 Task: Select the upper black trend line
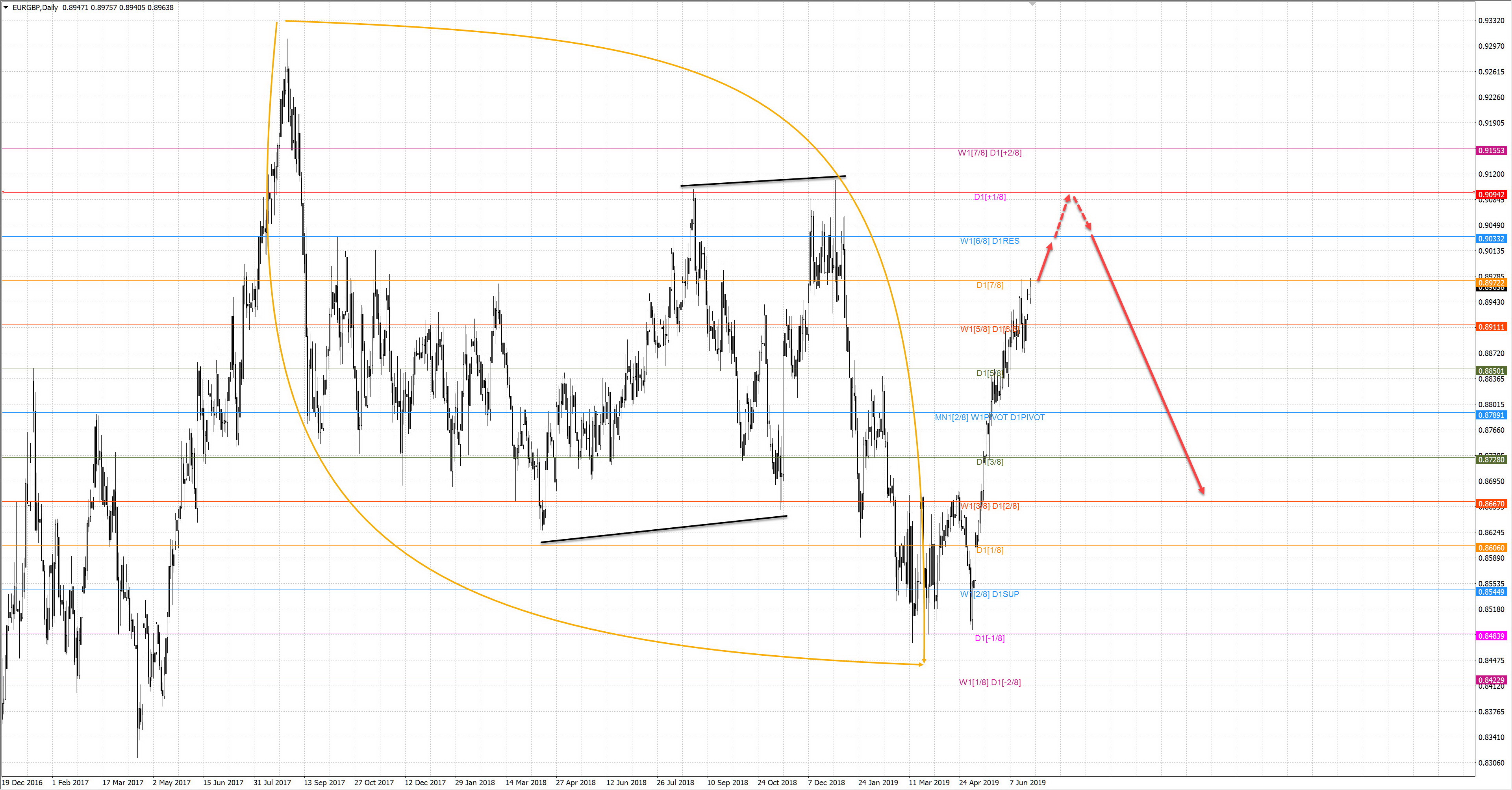[763, 181]
